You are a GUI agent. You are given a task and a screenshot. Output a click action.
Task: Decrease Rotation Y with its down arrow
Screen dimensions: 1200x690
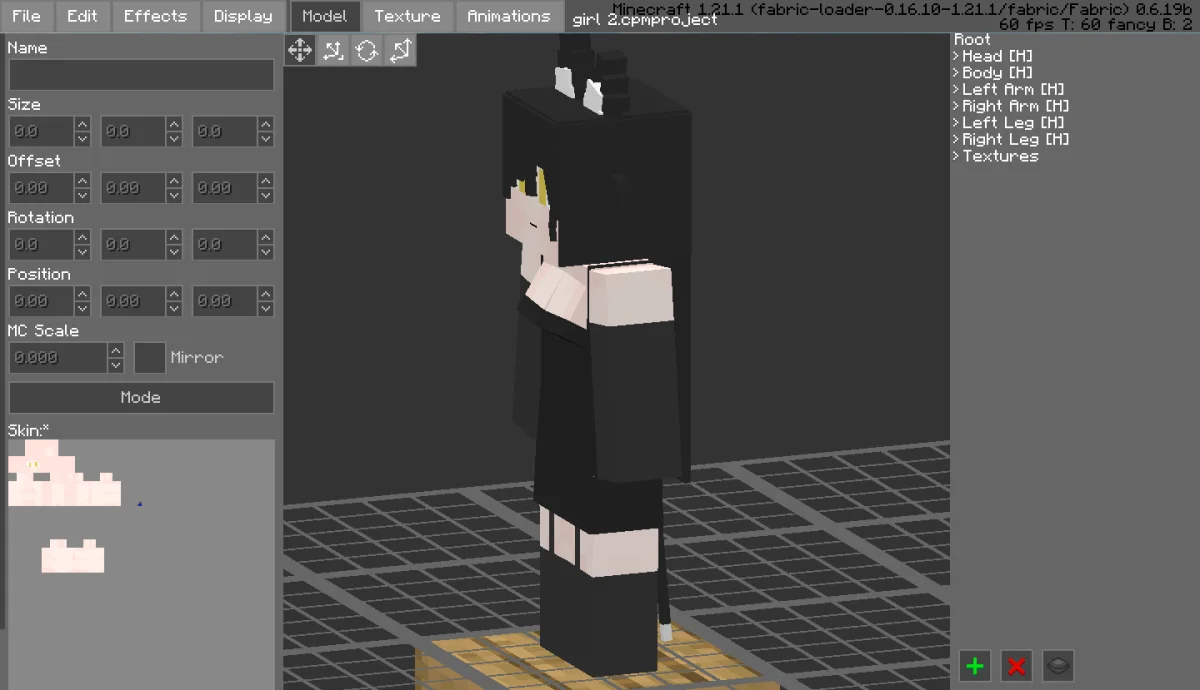174,253
